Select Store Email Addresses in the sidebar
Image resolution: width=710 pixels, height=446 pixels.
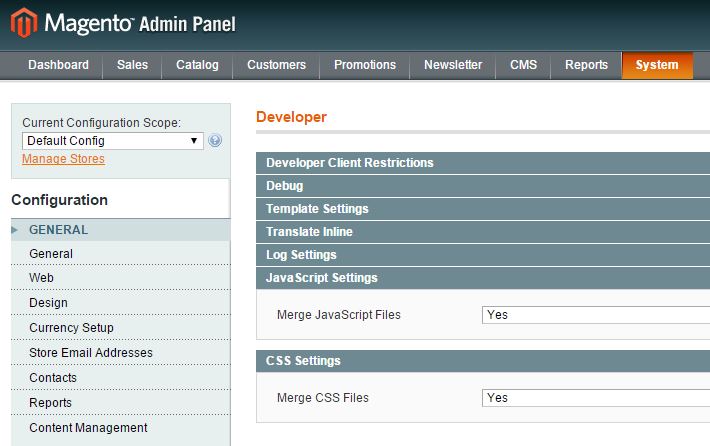pyautogui.click(x=121, y=352)
